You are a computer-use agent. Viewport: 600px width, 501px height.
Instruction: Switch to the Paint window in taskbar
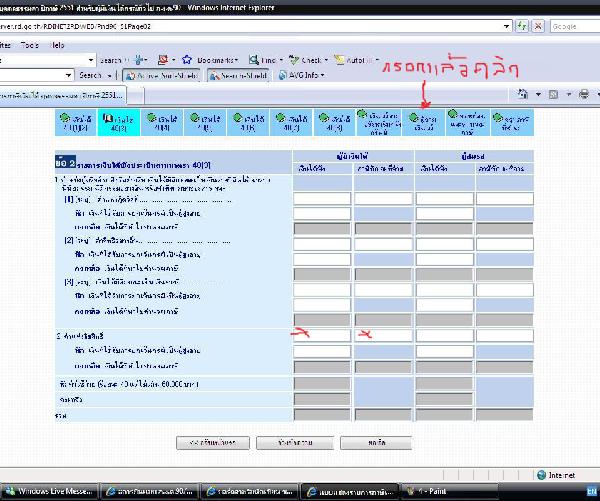(449, 491)
